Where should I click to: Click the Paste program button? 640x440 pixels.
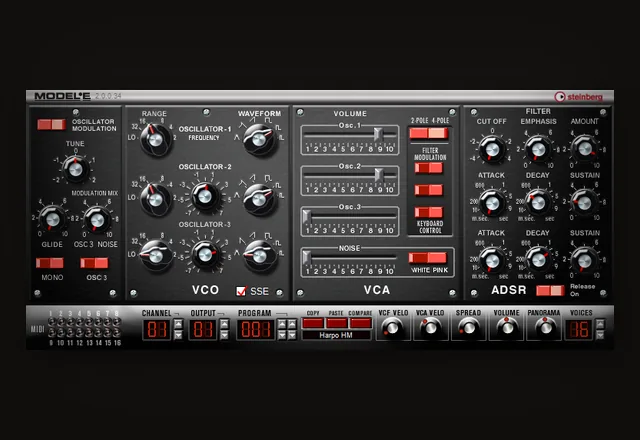[337, 323]
